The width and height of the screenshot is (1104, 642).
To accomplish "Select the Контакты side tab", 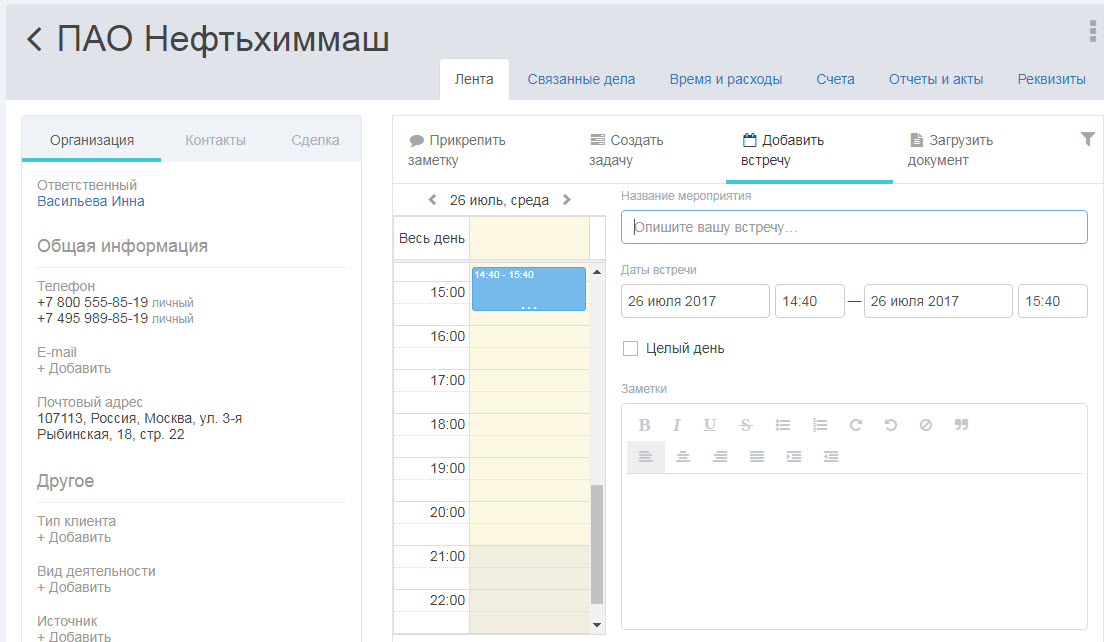I will tap(215, 140).
